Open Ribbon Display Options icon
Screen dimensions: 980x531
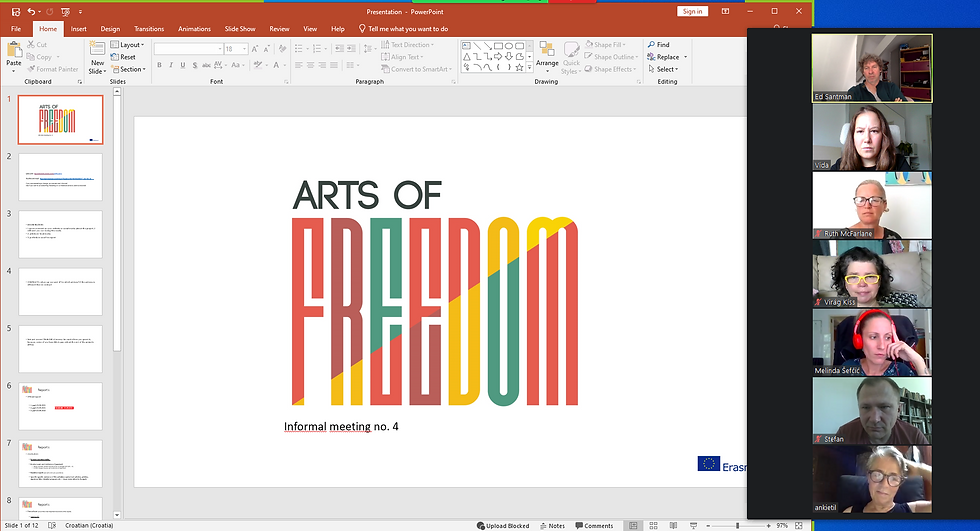[x=726, y=11]
